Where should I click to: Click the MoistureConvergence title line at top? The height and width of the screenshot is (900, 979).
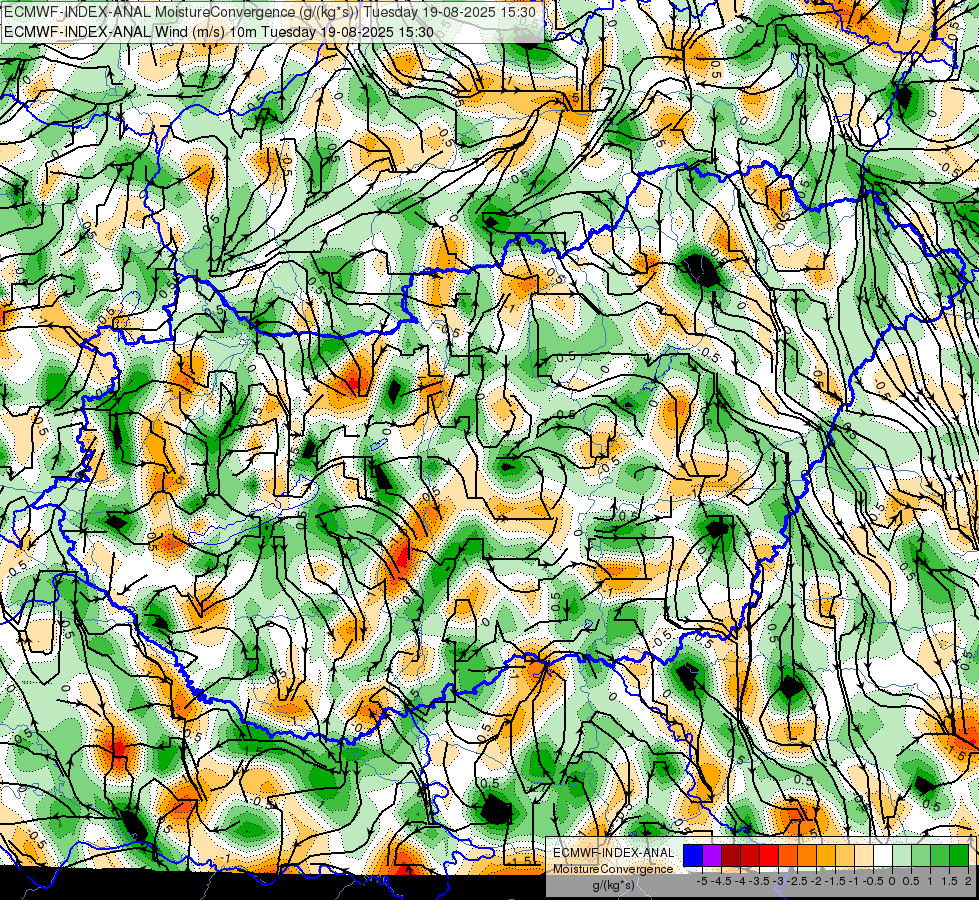click(x=270, y=12)
